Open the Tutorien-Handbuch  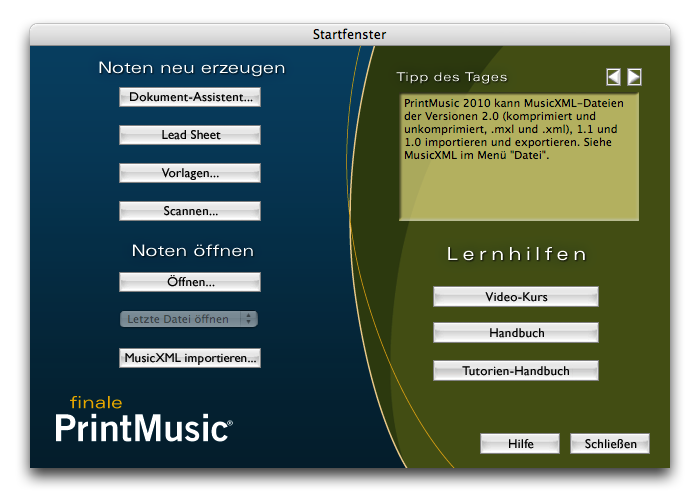click(x=516, y=371)
